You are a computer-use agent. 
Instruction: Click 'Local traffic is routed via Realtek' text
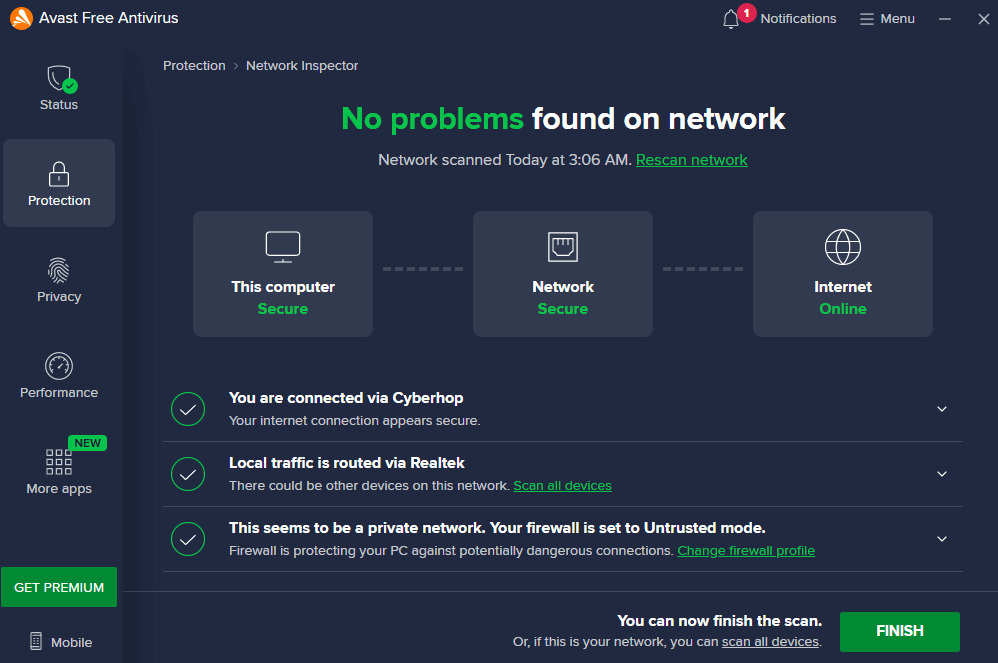(346, 463)
